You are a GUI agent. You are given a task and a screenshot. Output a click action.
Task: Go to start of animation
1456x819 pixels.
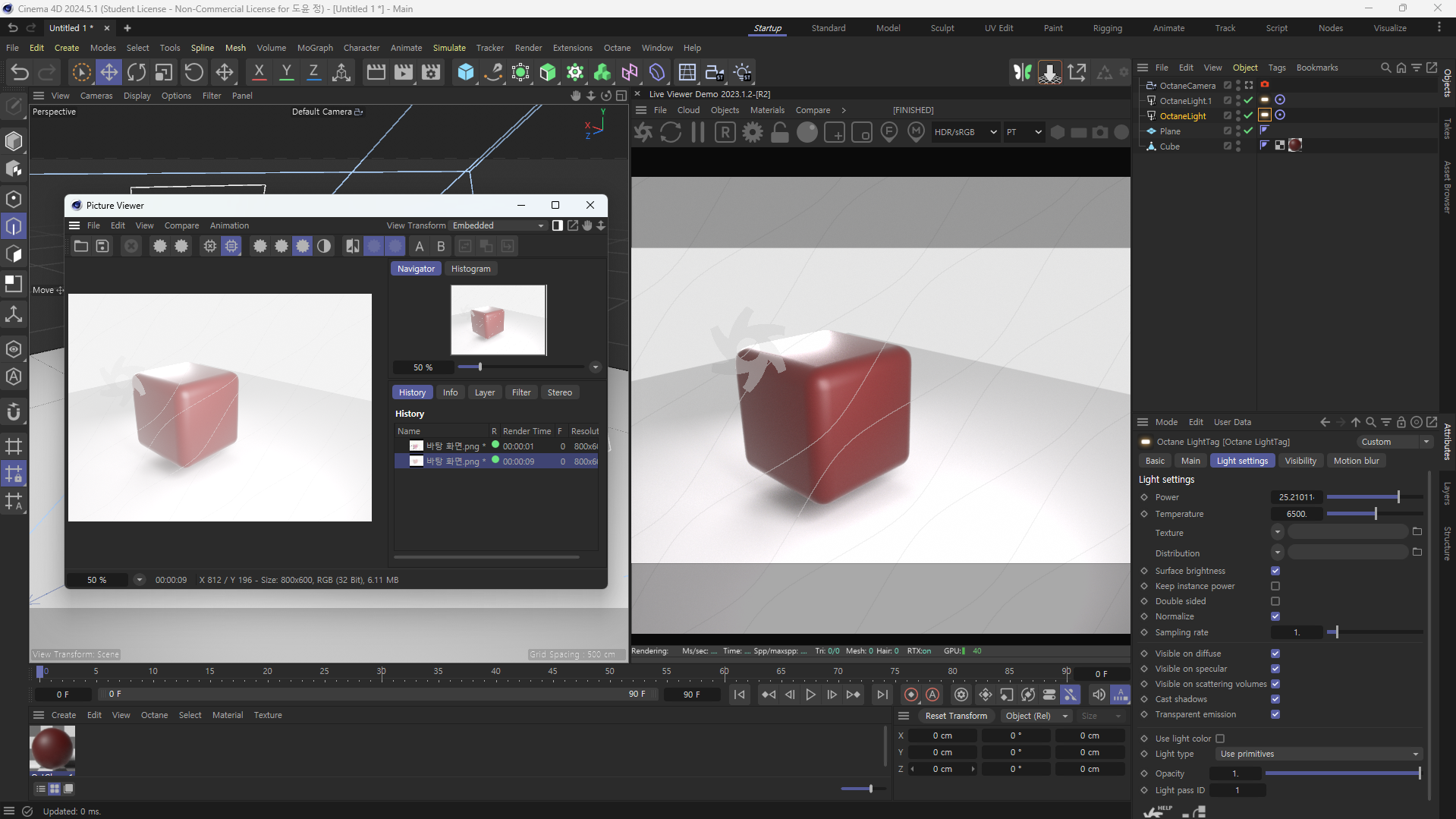coord(740,695)
